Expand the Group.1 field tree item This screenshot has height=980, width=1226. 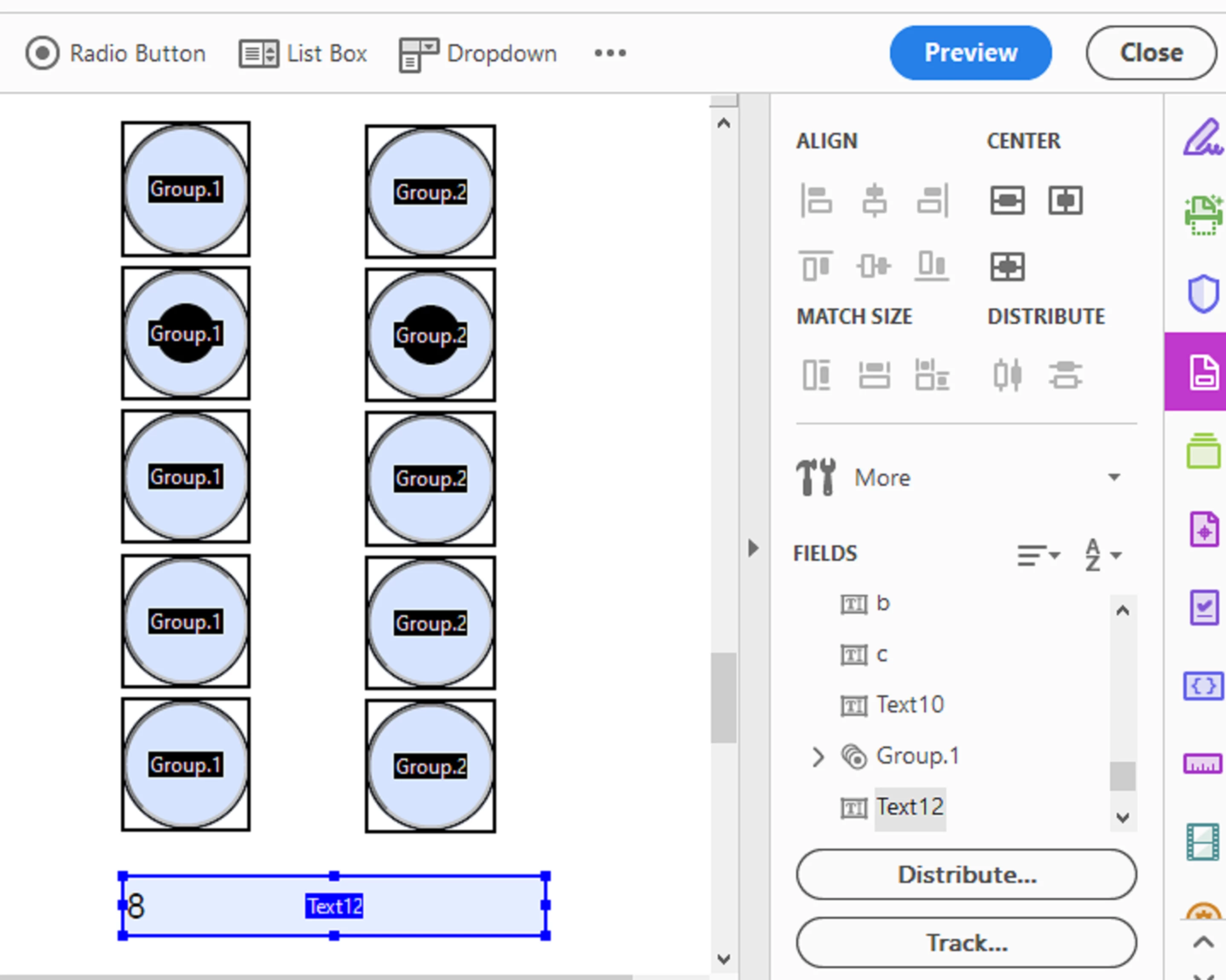(818, 757)
